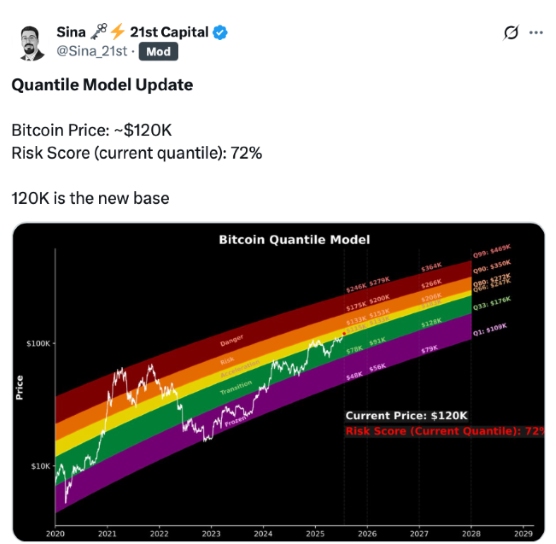Click the blue verified checkmark badge
The height and width of the screenshot is (544, 556).
click(x=220, y=33)
